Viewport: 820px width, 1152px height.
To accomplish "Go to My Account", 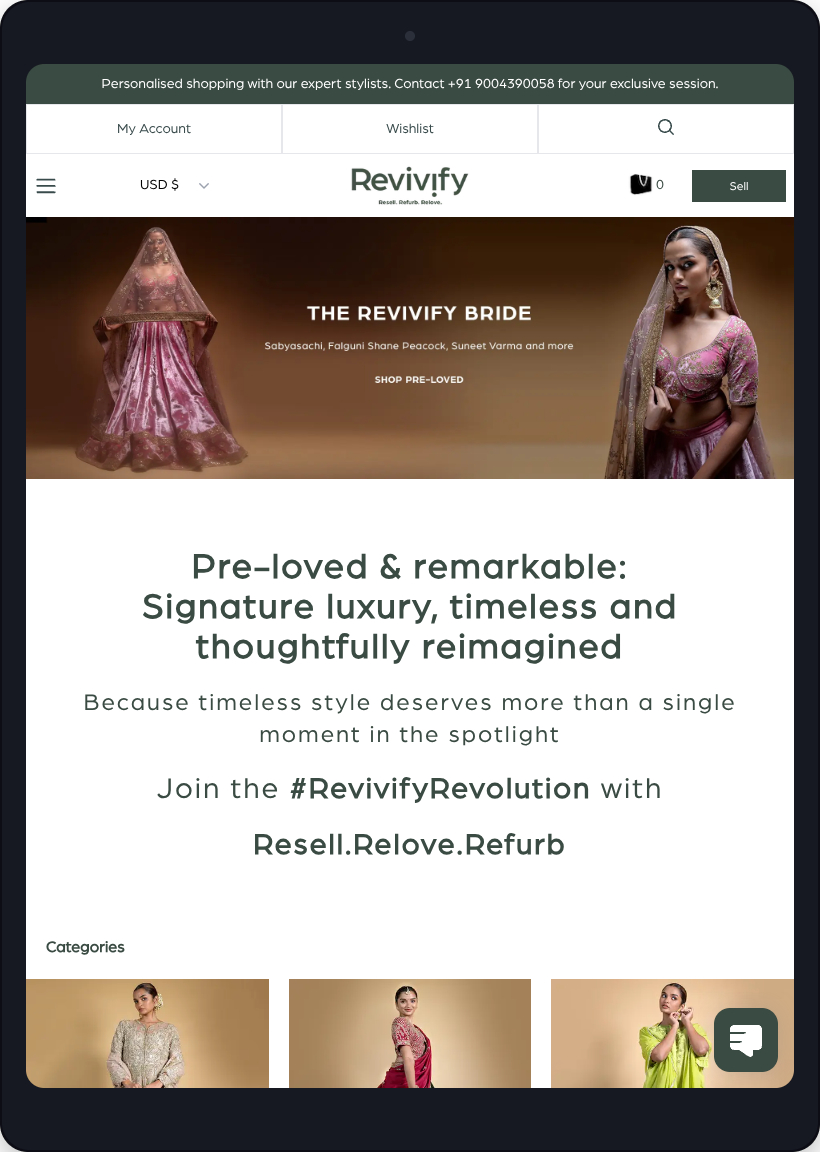I will point(154,129).
